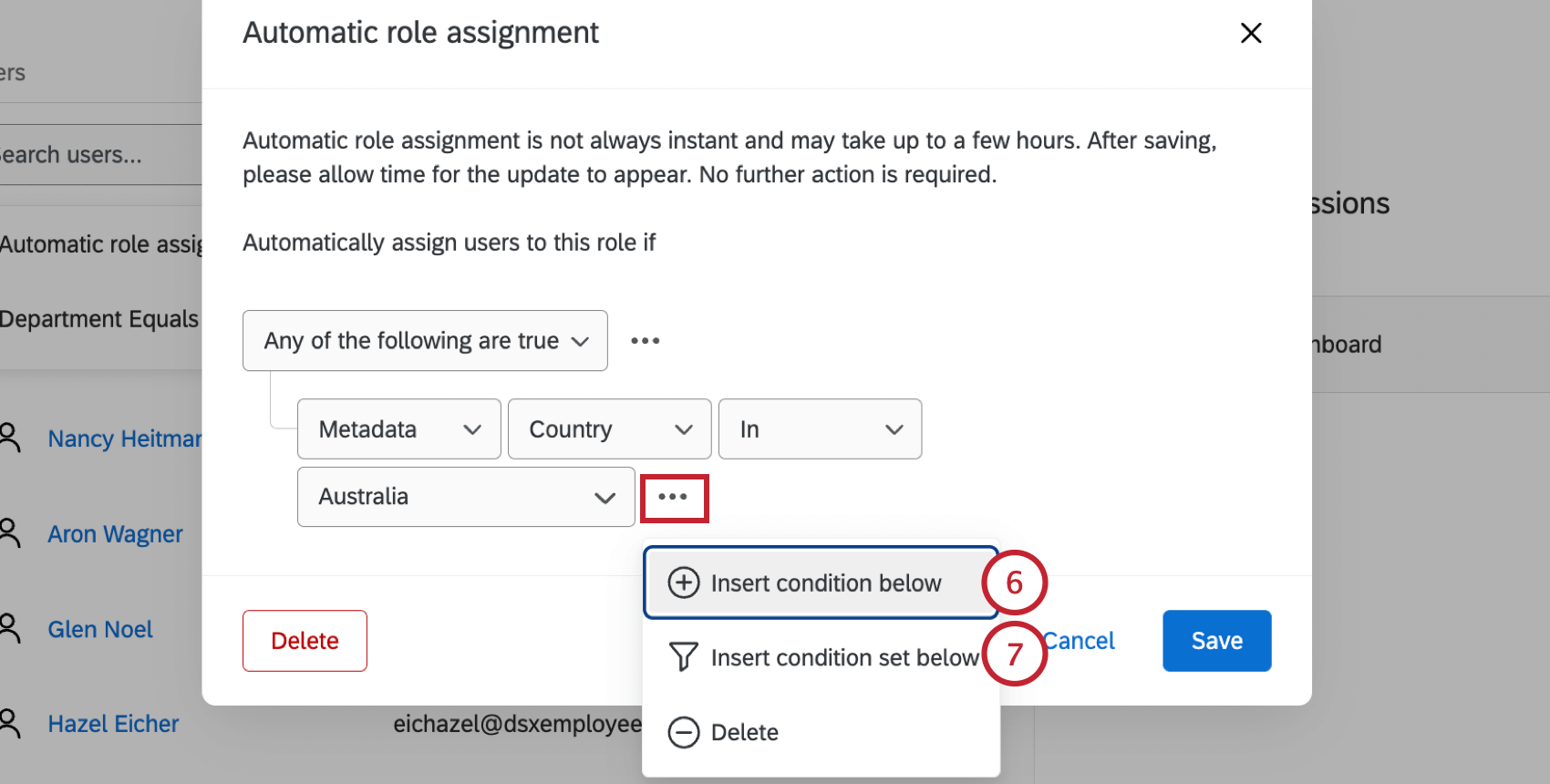Choose Delete from the condition menu
This screenshot has height=784, width=1550.
point(744,732)
